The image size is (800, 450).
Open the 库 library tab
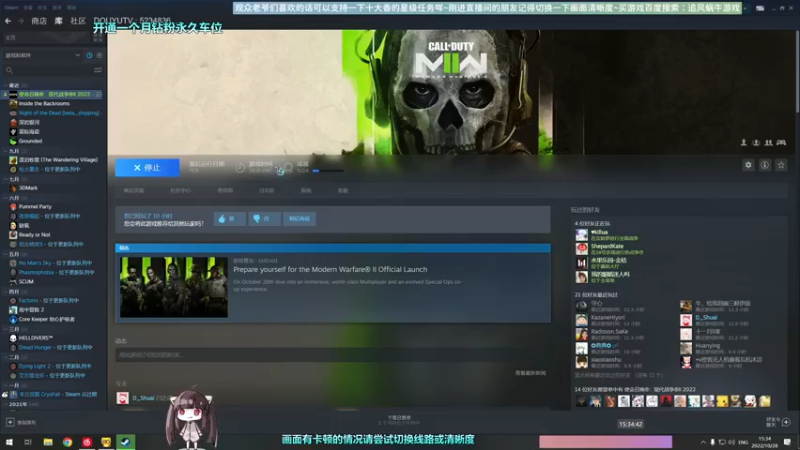(x=59, y=21)
